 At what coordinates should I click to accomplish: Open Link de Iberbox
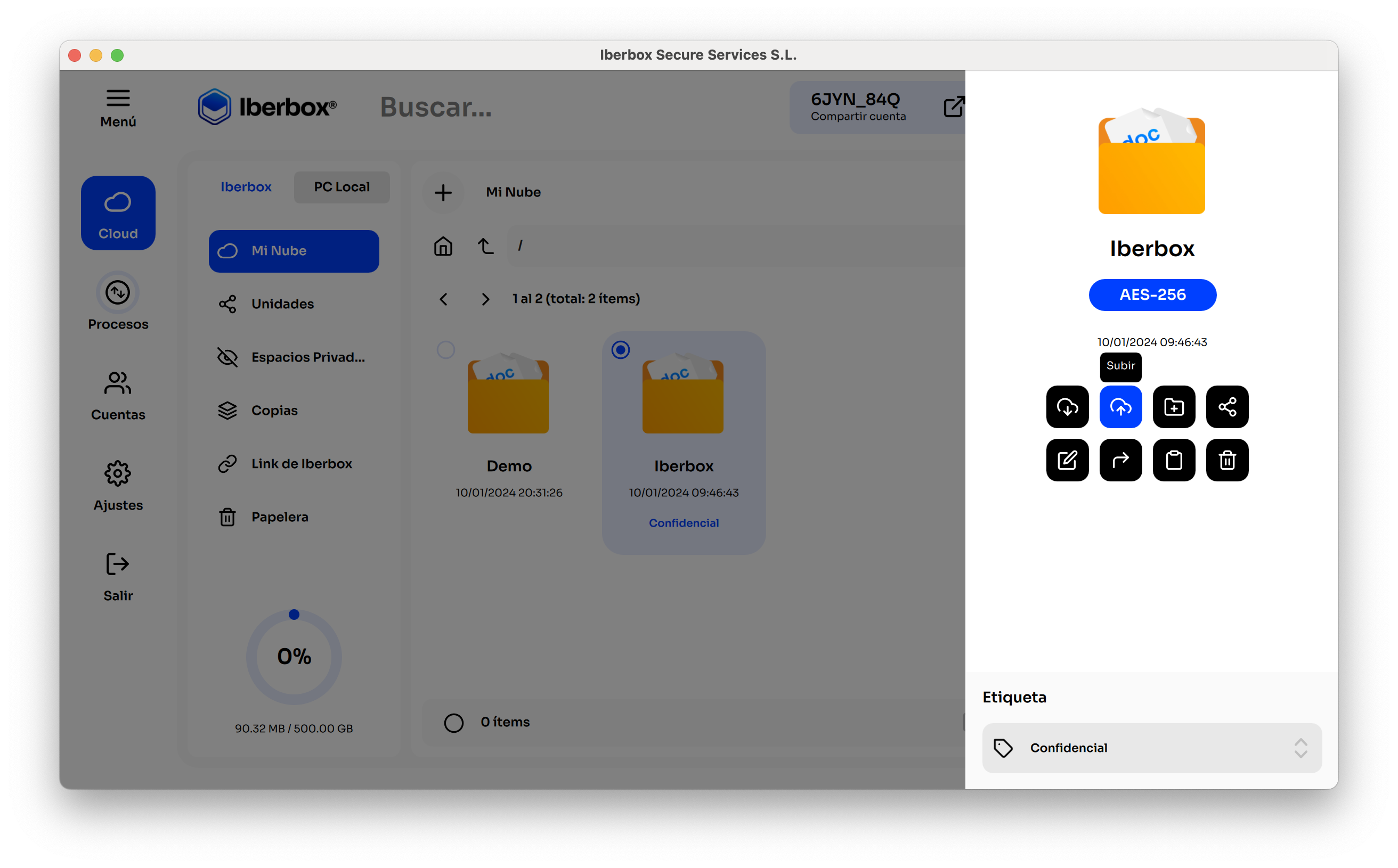point(294,464)
